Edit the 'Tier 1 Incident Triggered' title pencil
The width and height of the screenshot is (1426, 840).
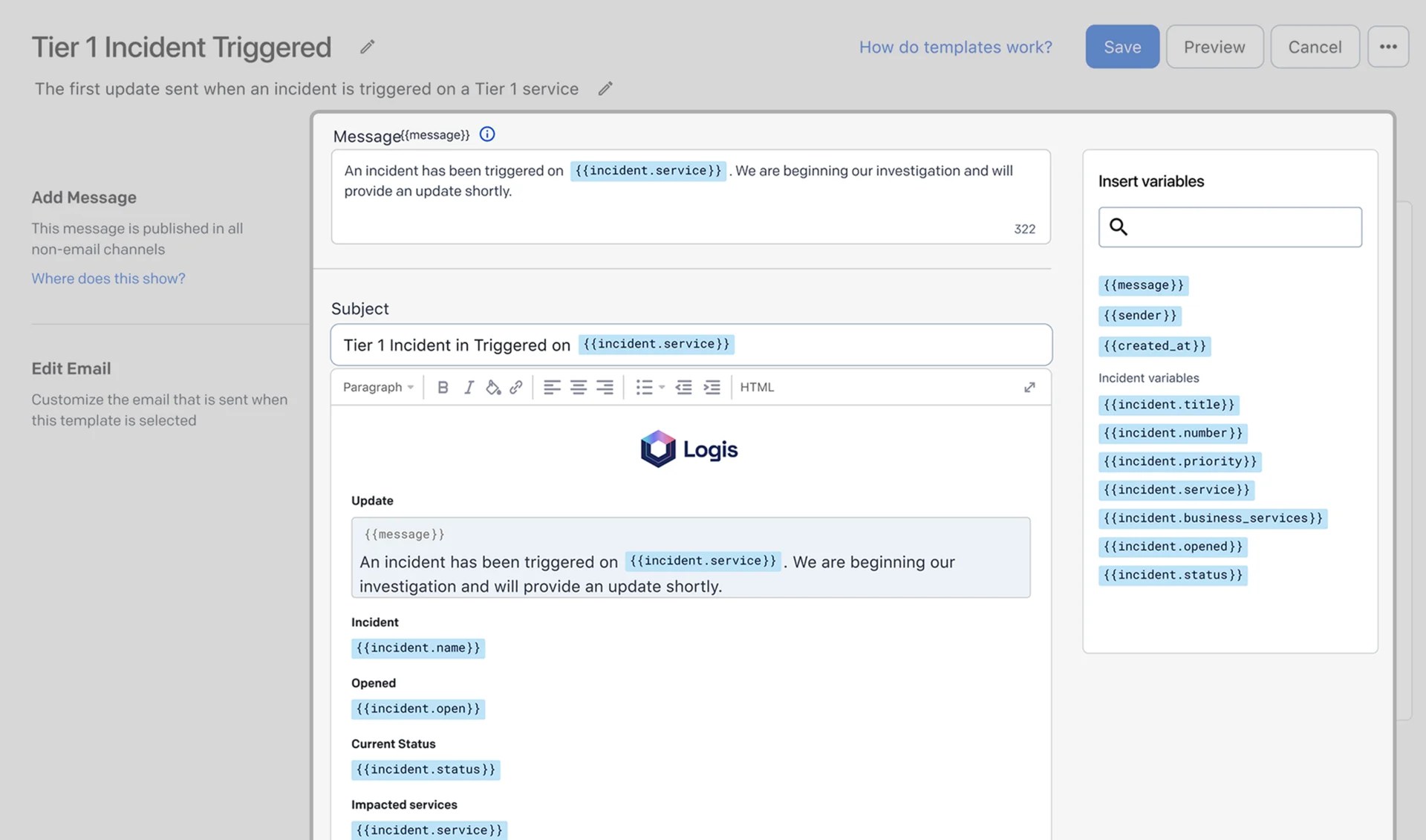pos(367,47)
